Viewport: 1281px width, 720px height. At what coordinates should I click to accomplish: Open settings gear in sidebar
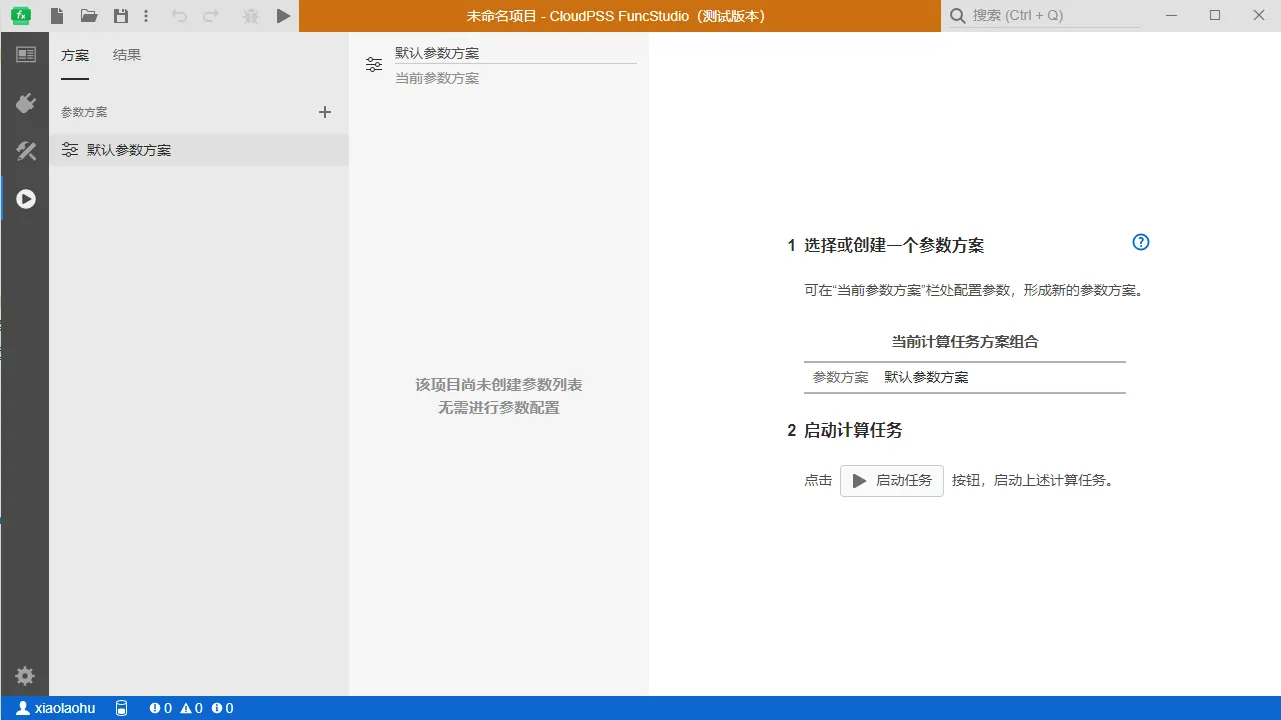click(x=25, y=676)
